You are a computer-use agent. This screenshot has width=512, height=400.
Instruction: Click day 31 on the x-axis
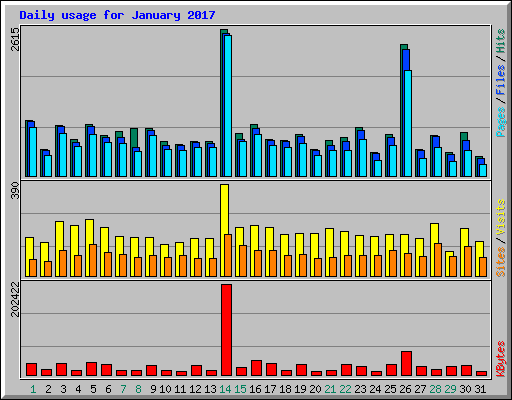pos(480,389)
